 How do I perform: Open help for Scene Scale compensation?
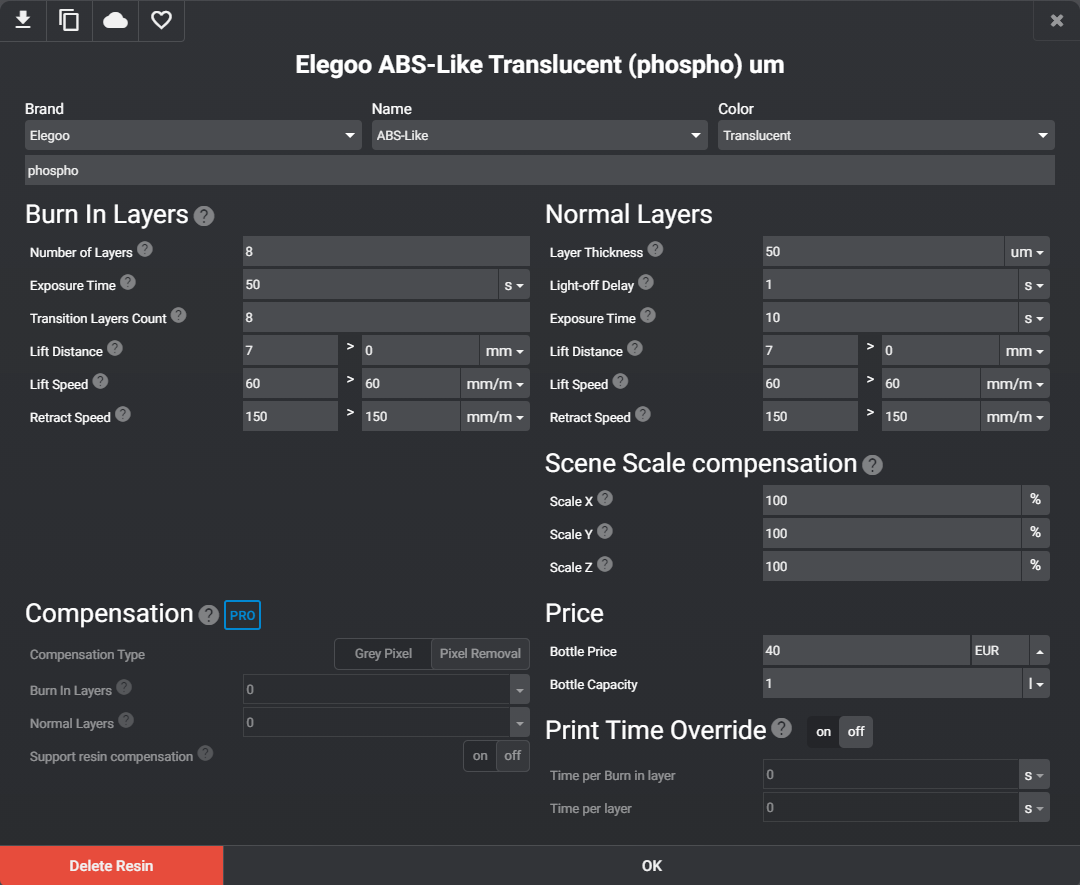[873, 466]
